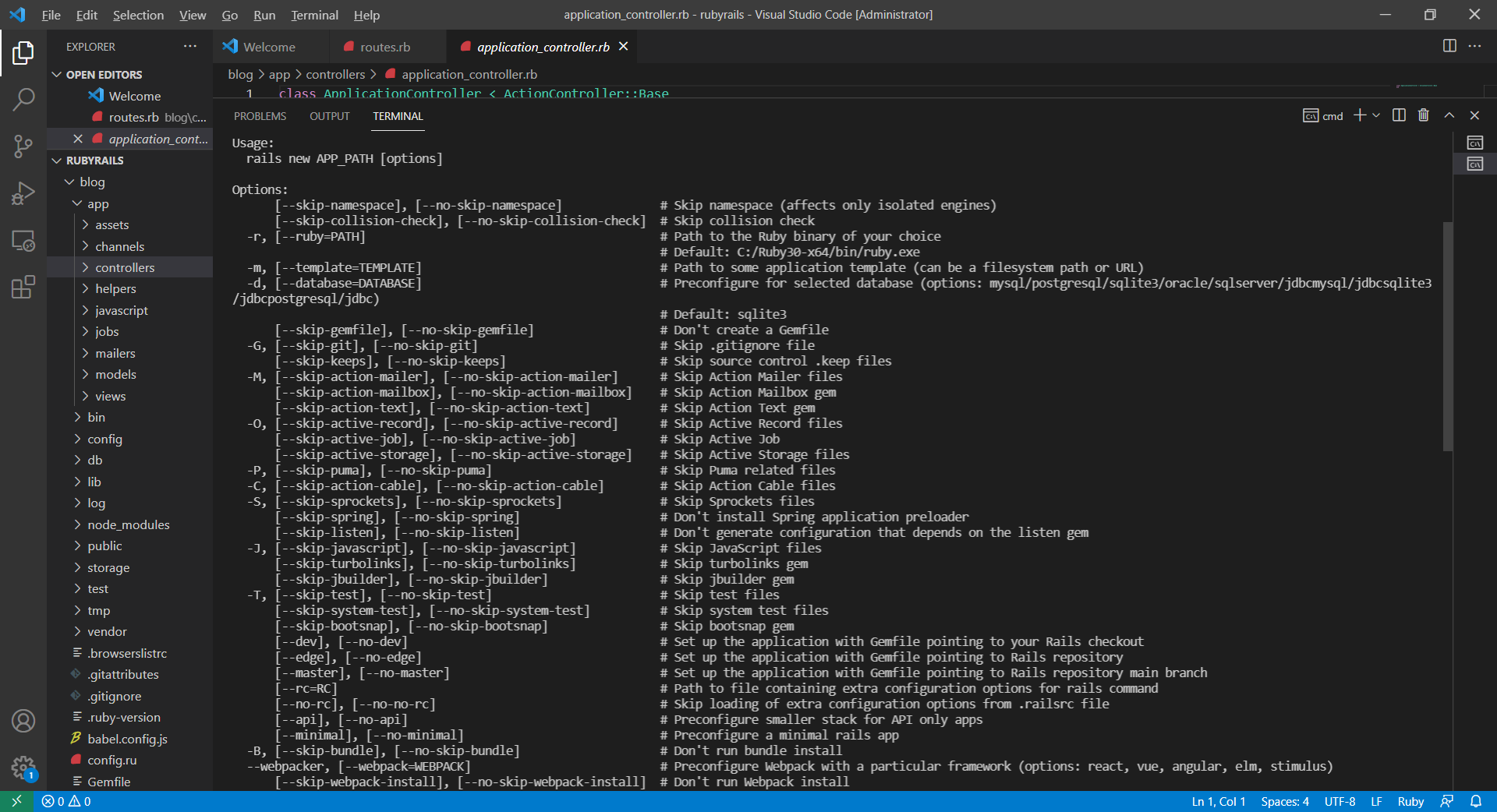Expand the config folder
Image resolution: width=1497 pixels, height=812 pixels.
coord(129,439)
